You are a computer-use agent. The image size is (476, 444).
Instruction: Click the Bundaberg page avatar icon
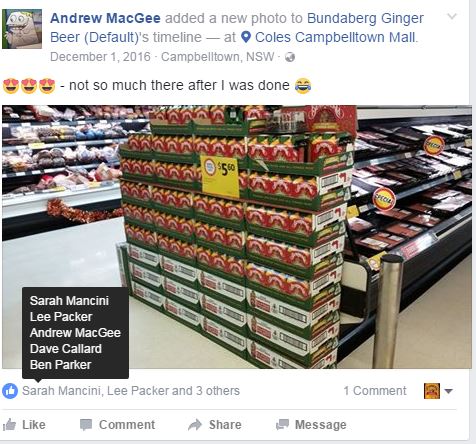point(432,391)
